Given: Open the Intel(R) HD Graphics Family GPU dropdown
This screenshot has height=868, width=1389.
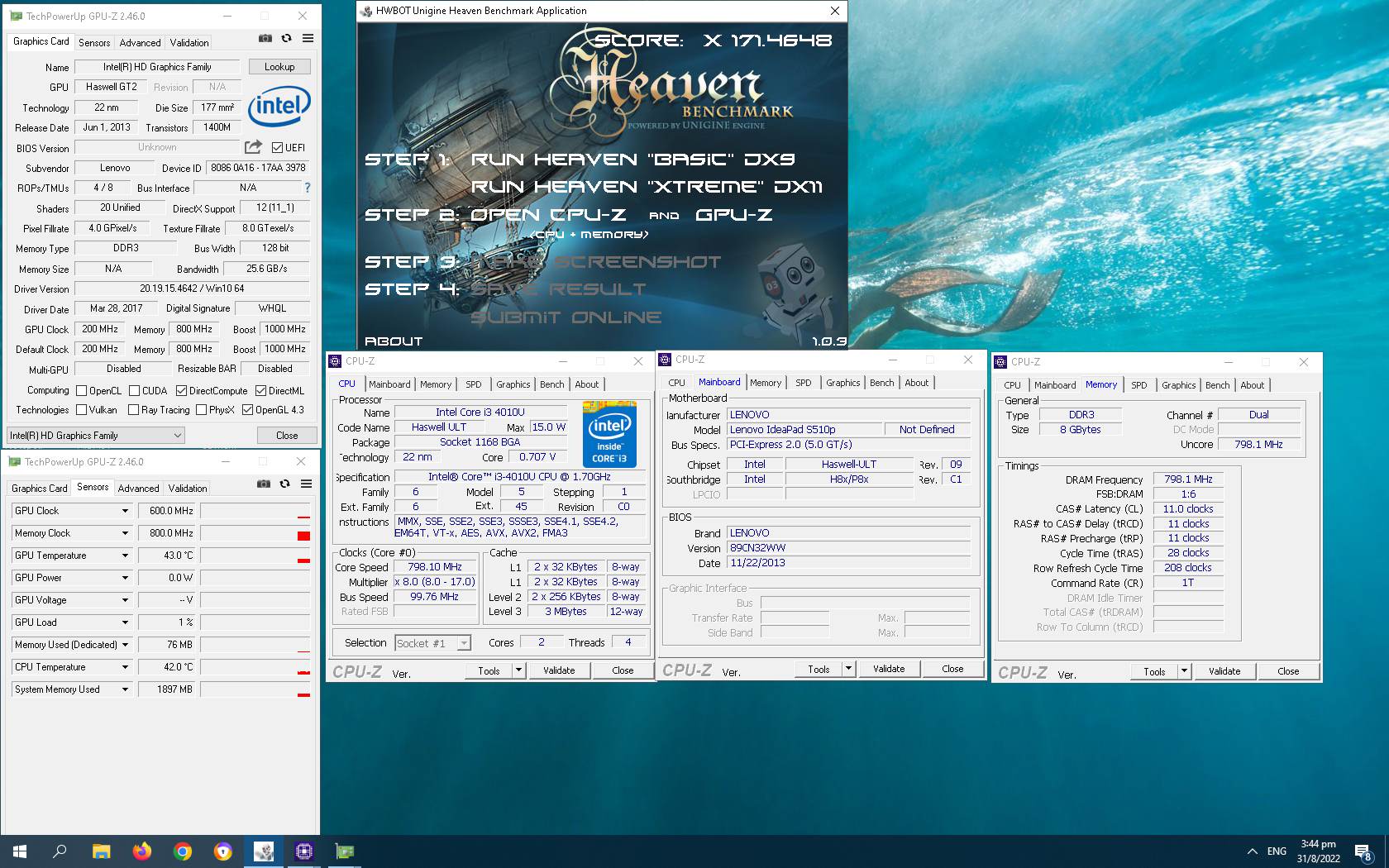Looking at the screenshot, I should coord(96,436).
